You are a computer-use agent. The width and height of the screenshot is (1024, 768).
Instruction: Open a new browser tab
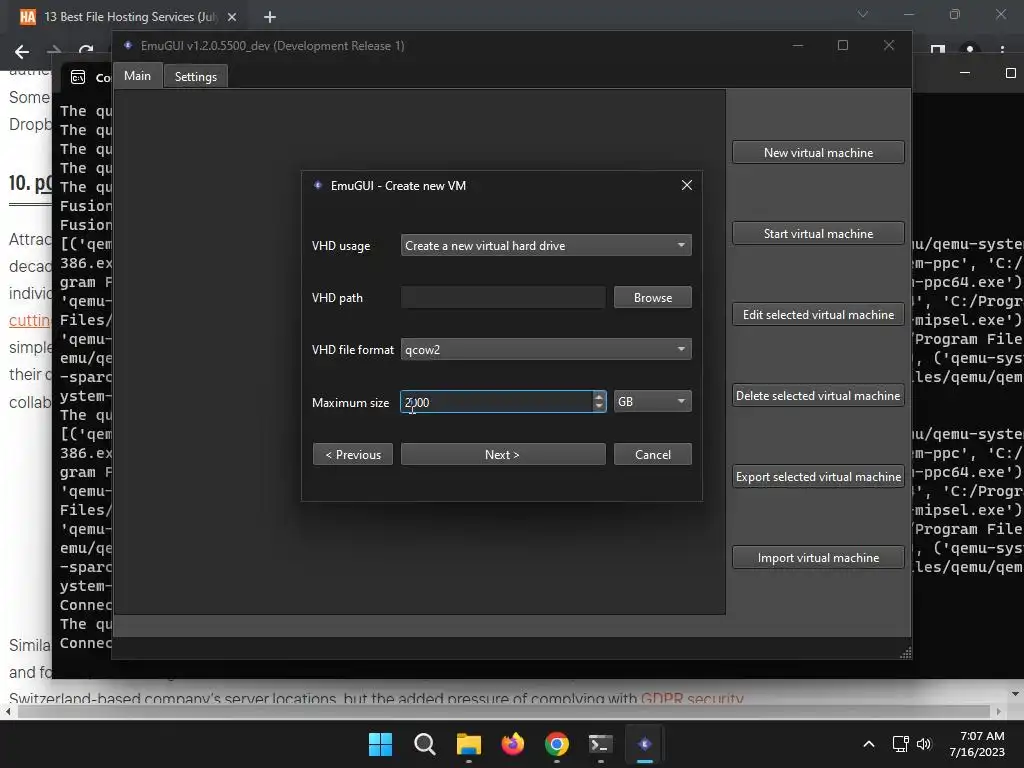click(270, 17)
